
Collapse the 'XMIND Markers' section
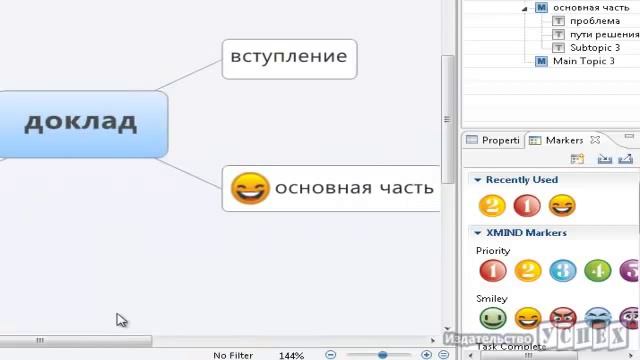point(478,233)
